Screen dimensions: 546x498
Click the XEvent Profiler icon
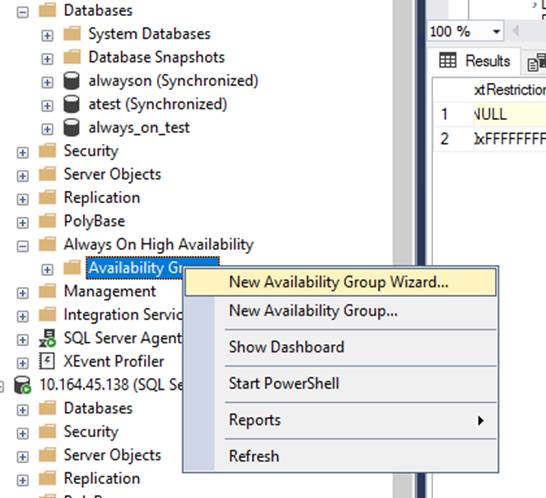coord(47,361)
